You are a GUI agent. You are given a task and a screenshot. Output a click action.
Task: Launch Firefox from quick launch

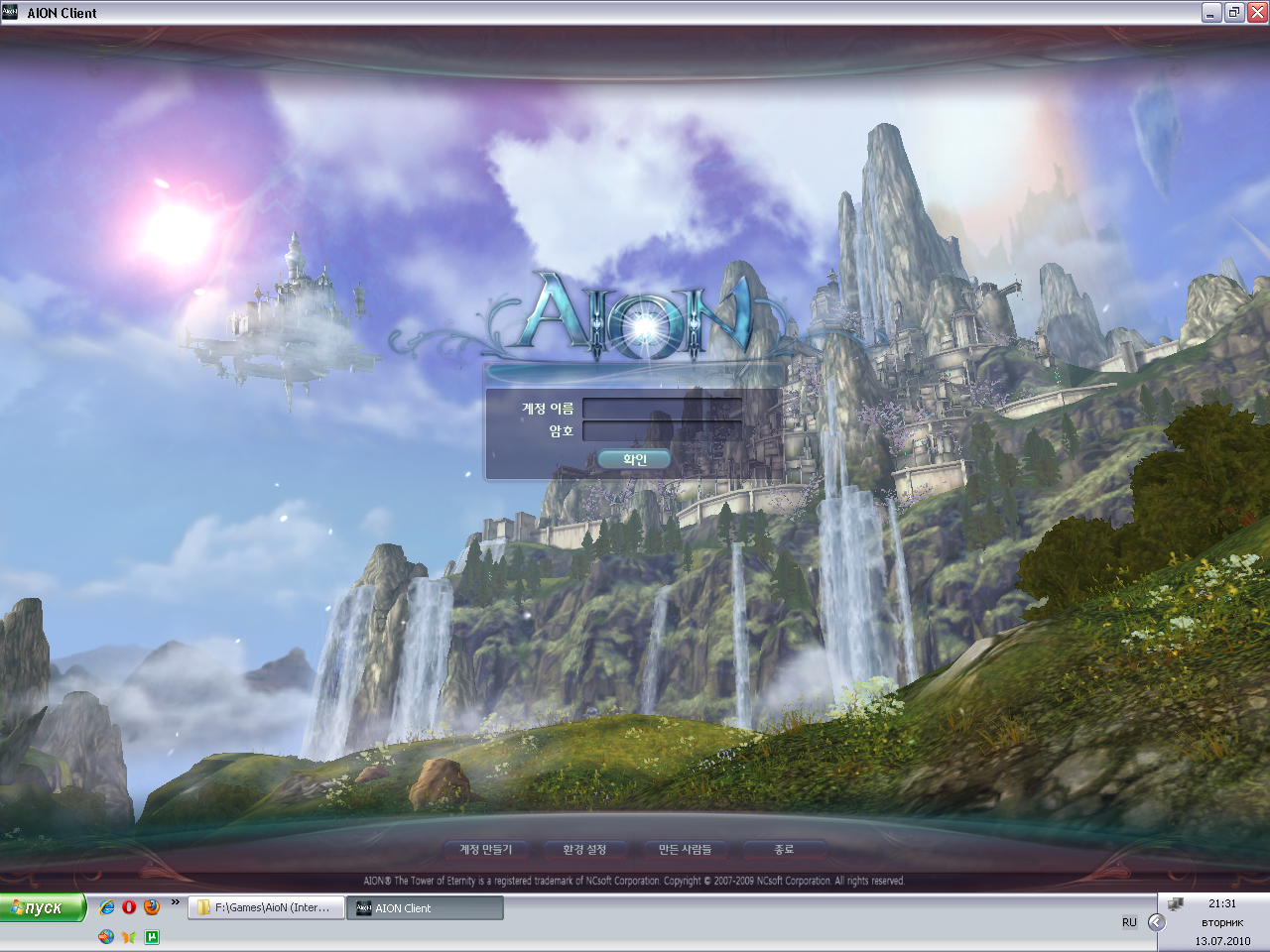point(151,907)
